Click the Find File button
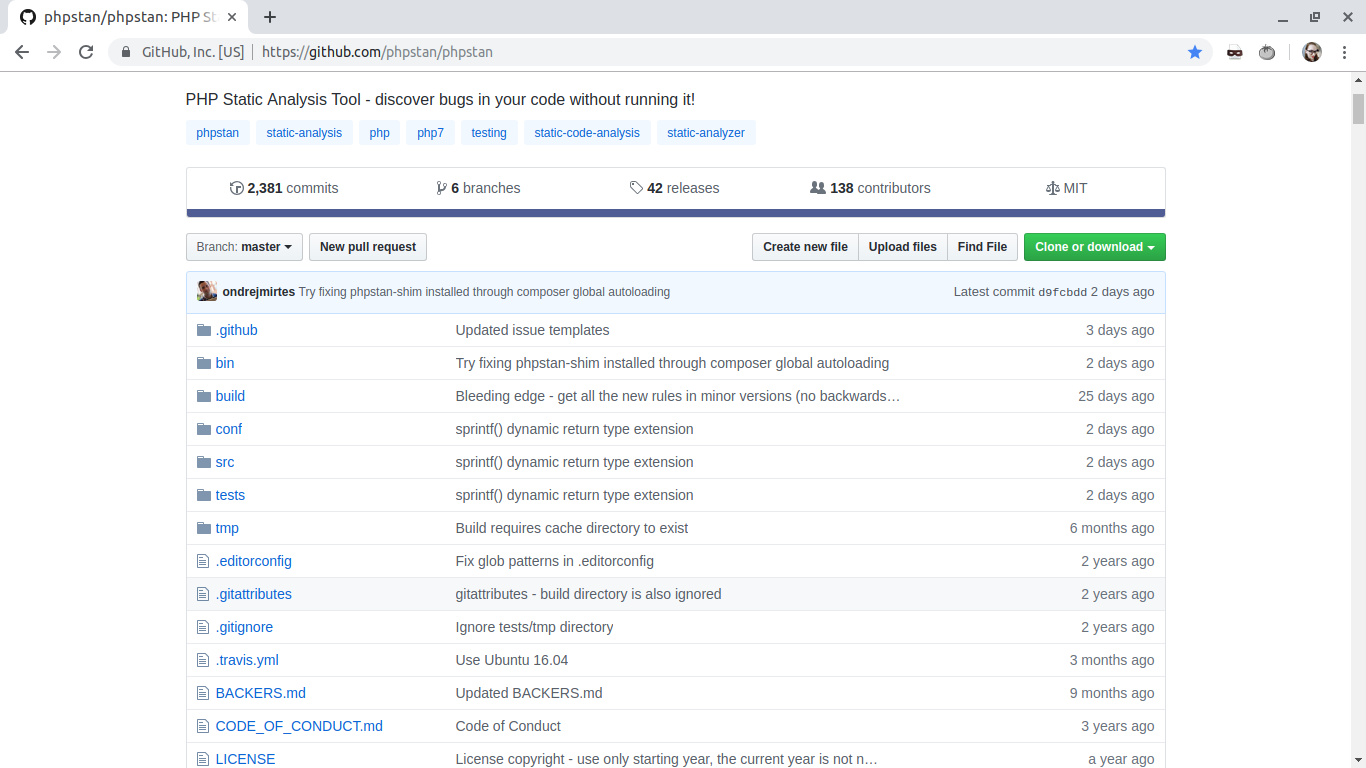This screenshot has width=1366, height=768. click(982, 247)
